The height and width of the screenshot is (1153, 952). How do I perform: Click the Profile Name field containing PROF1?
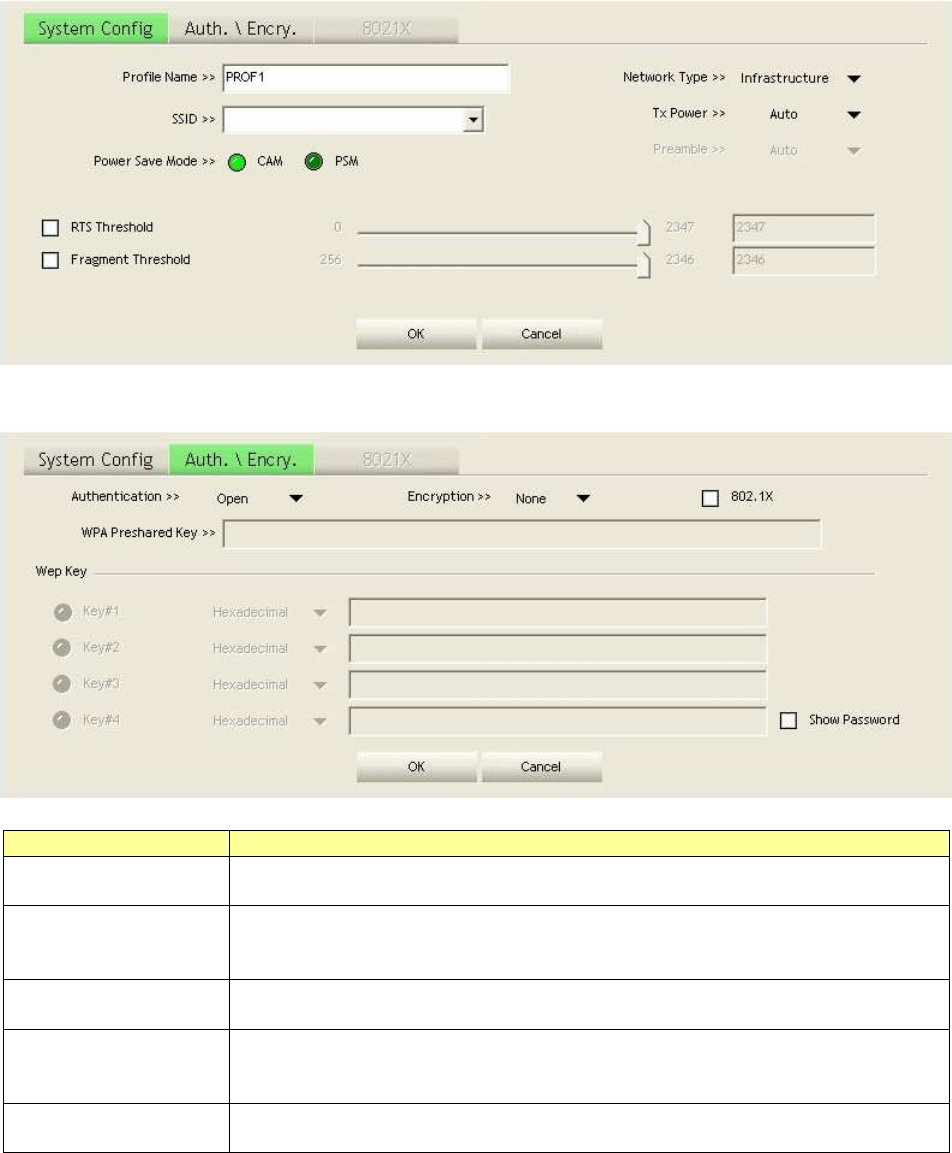pos(365,78)
